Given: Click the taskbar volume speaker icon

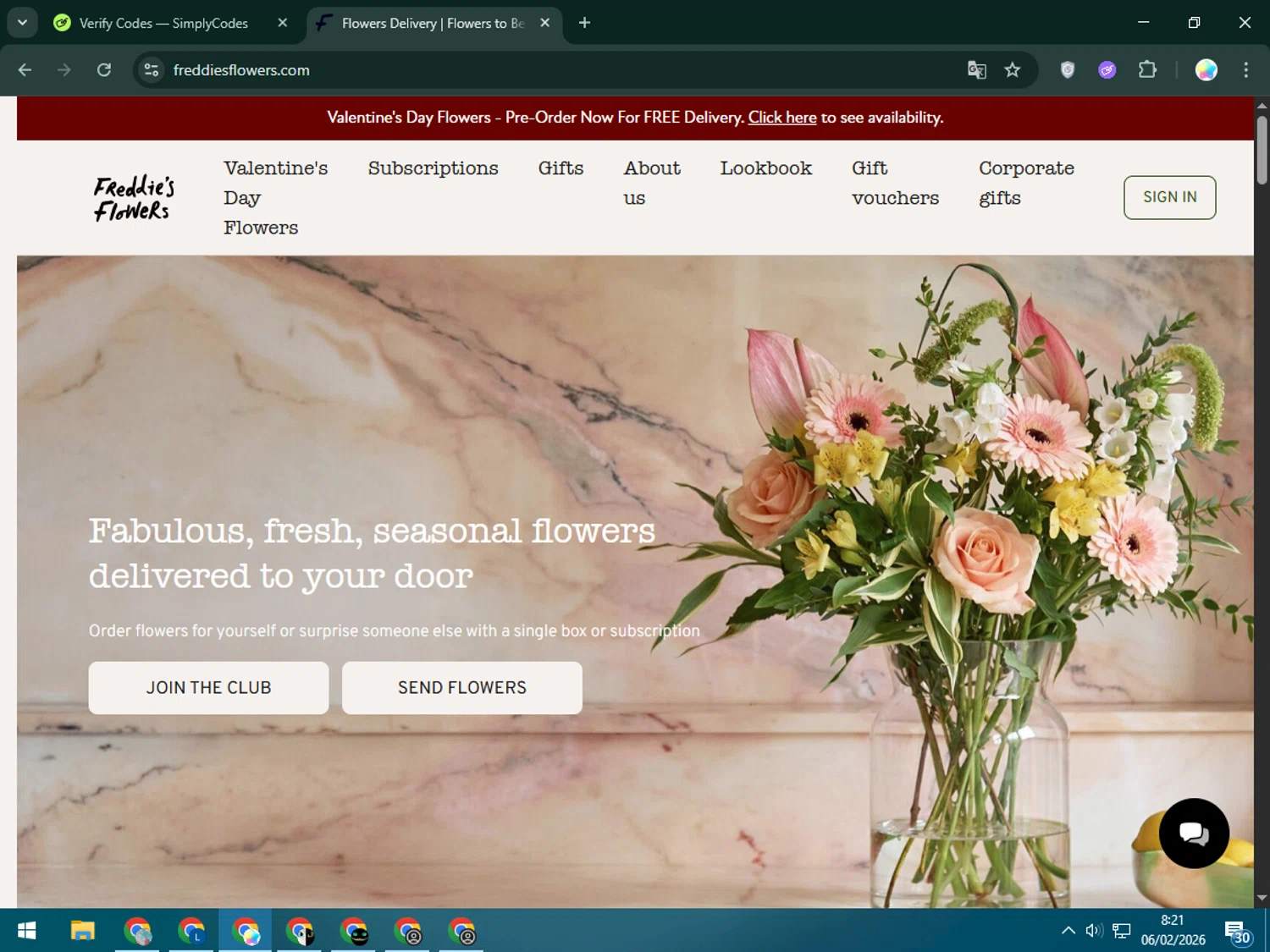Looking at the screenshot, I should pos(1094,931).
